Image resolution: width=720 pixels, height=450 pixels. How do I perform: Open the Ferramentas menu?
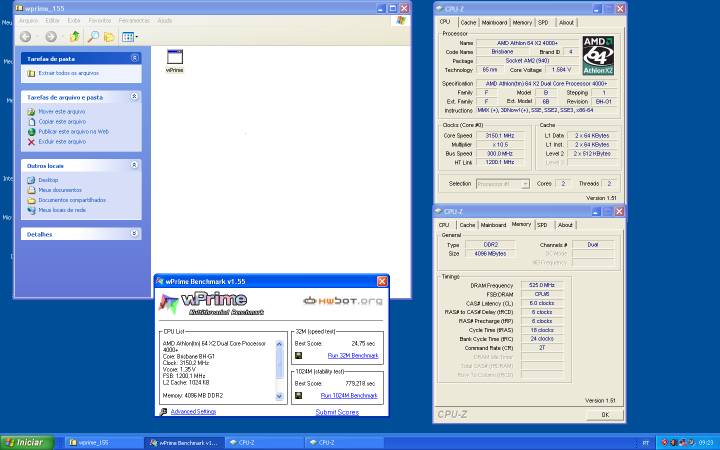coord(134,21)
